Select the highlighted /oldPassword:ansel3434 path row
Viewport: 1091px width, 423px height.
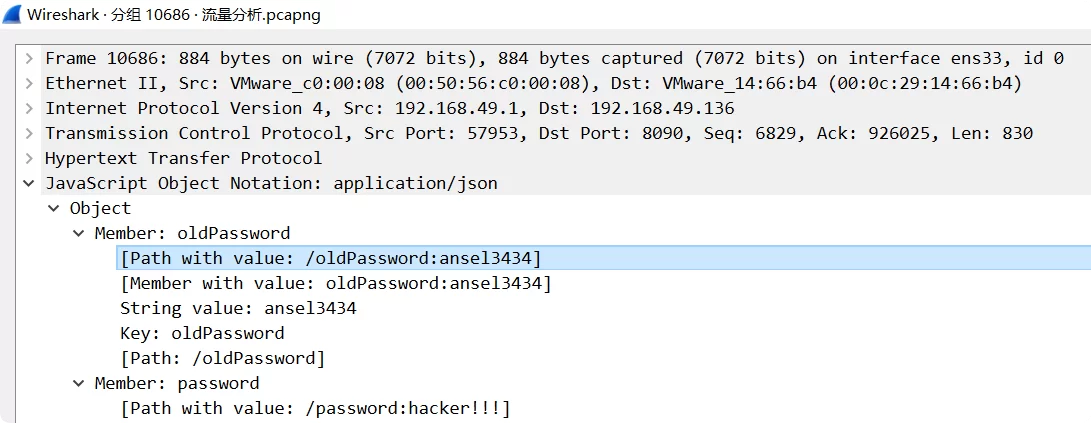pos(330,259)
